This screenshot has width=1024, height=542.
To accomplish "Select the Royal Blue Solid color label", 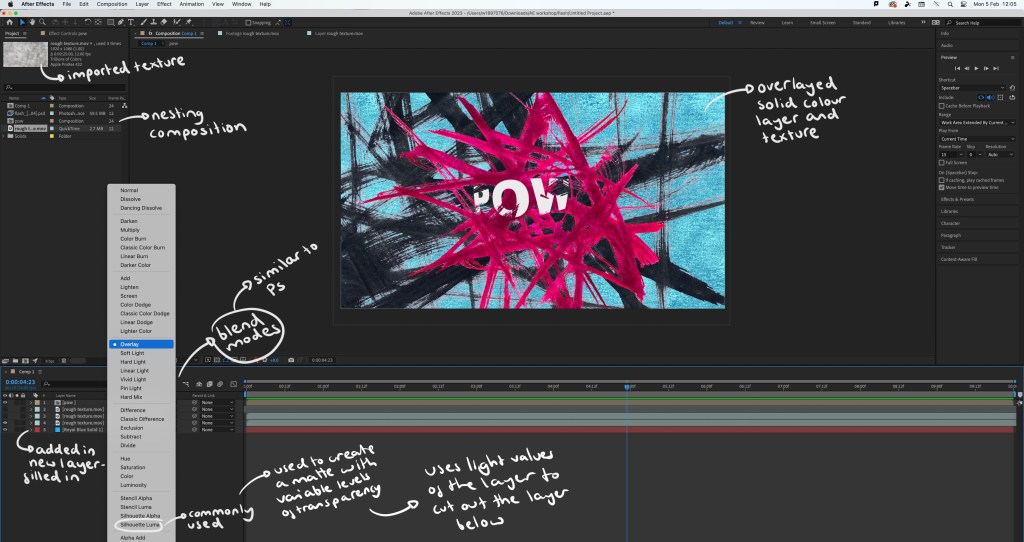I will click(x=35, y=430).
